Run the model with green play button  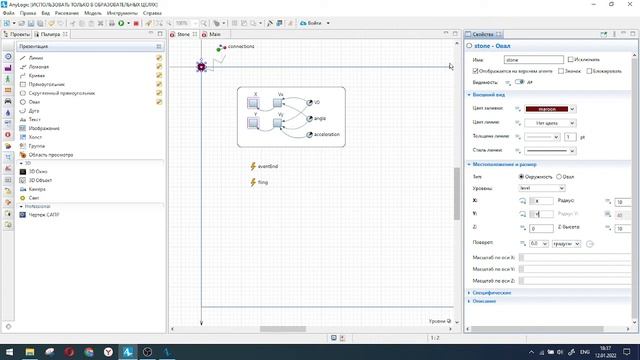(121, 23)
